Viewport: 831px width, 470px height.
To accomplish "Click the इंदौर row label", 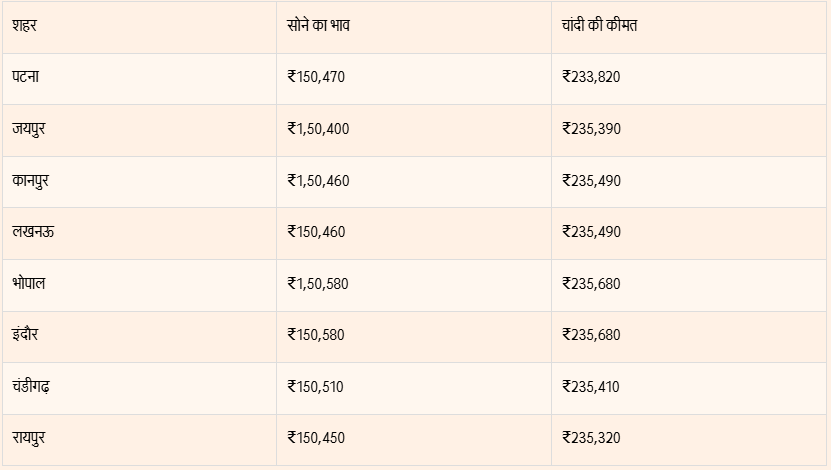I will tap(26, 335).
